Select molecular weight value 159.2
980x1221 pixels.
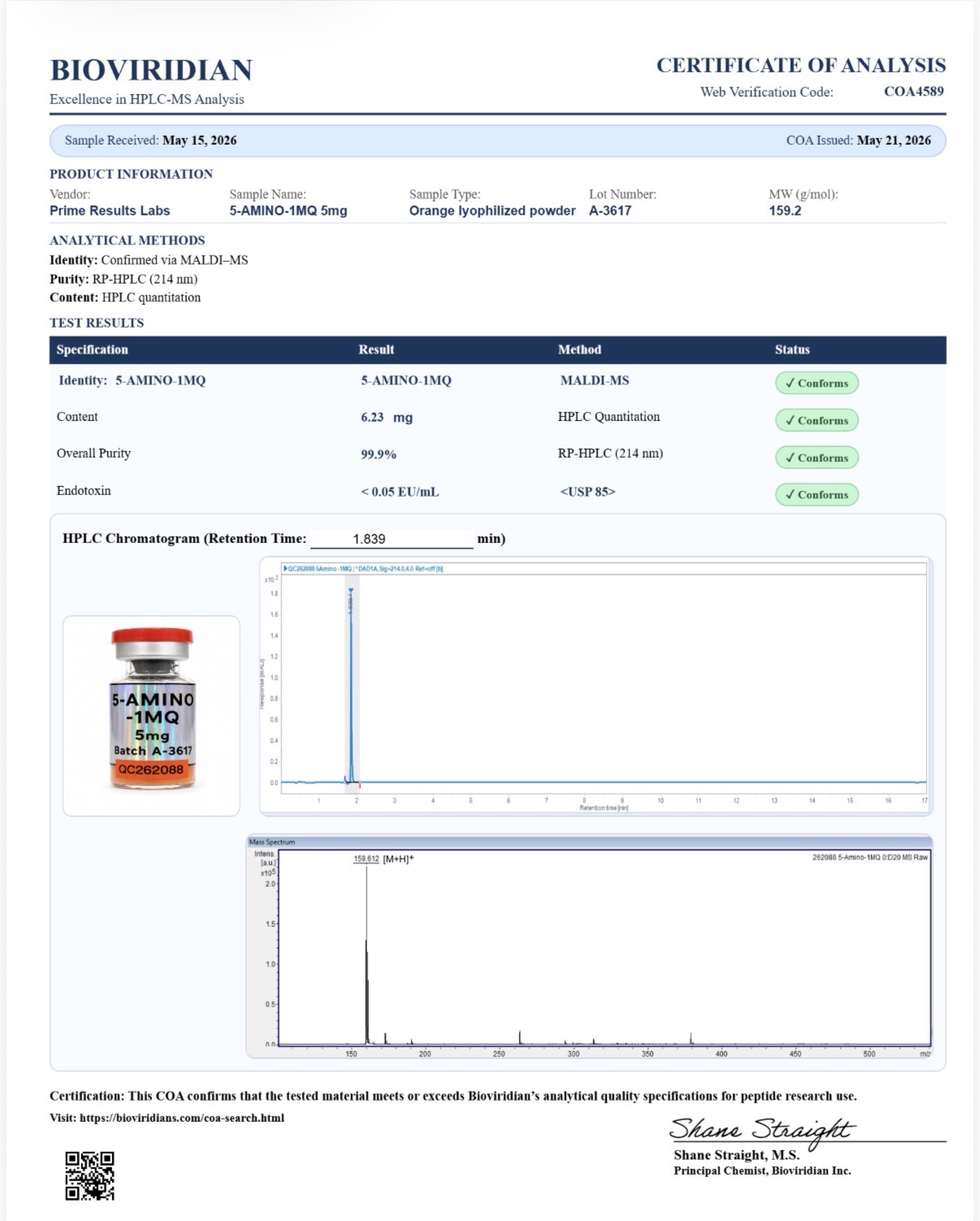point(785,211)
